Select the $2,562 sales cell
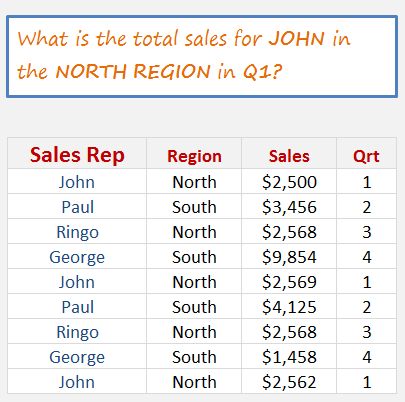This screenshot has width=405, height=402. pos(289,381)
